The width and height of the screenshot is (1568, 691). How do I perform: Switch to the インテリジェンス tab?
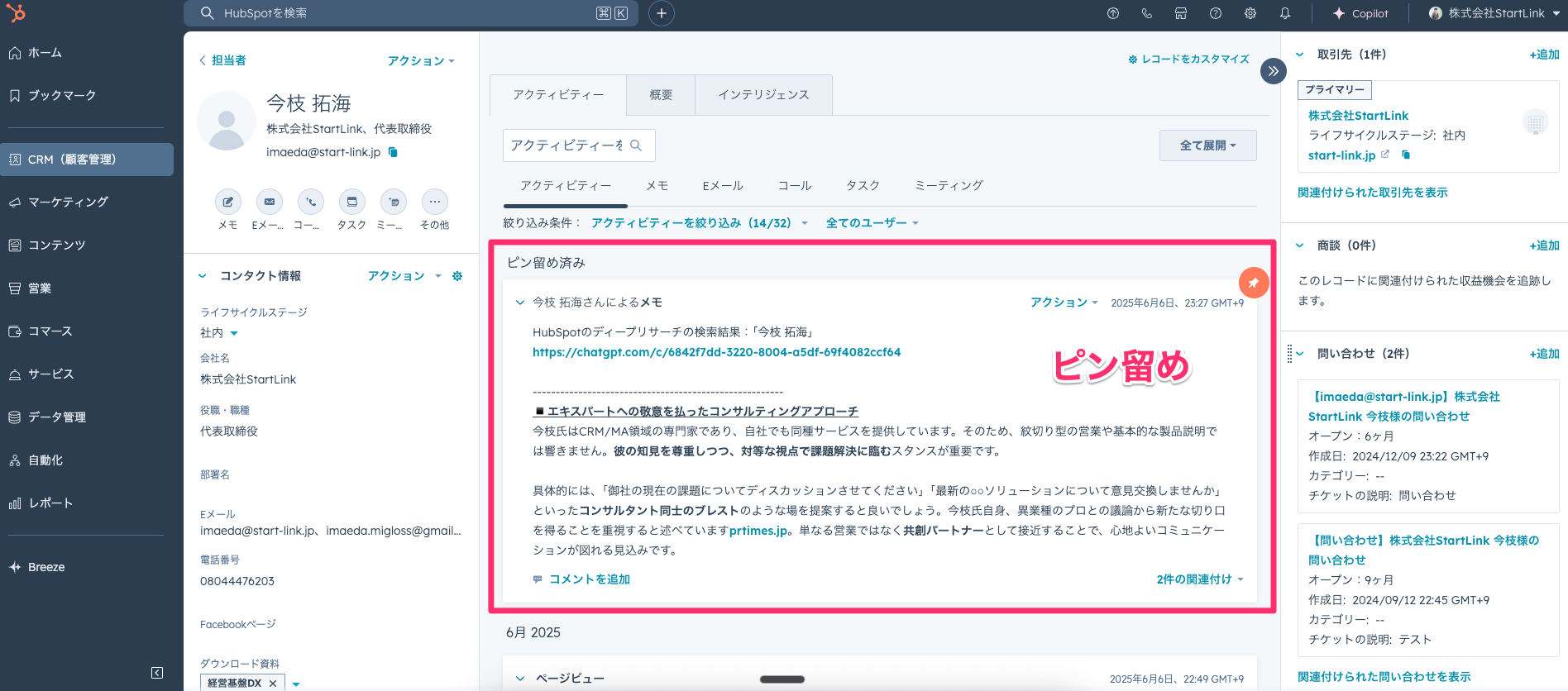point(763,95)
